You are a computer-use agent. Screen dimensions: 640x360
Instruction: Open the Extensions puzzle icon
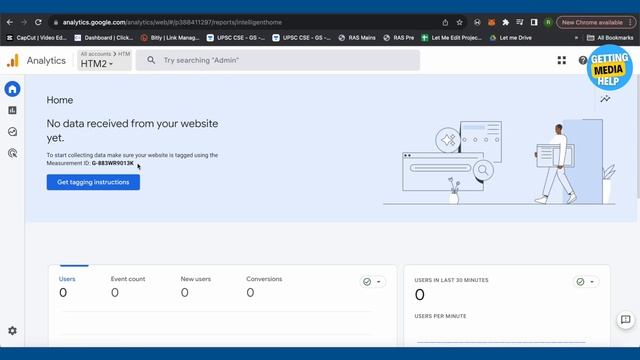click(x=505, y=22)
